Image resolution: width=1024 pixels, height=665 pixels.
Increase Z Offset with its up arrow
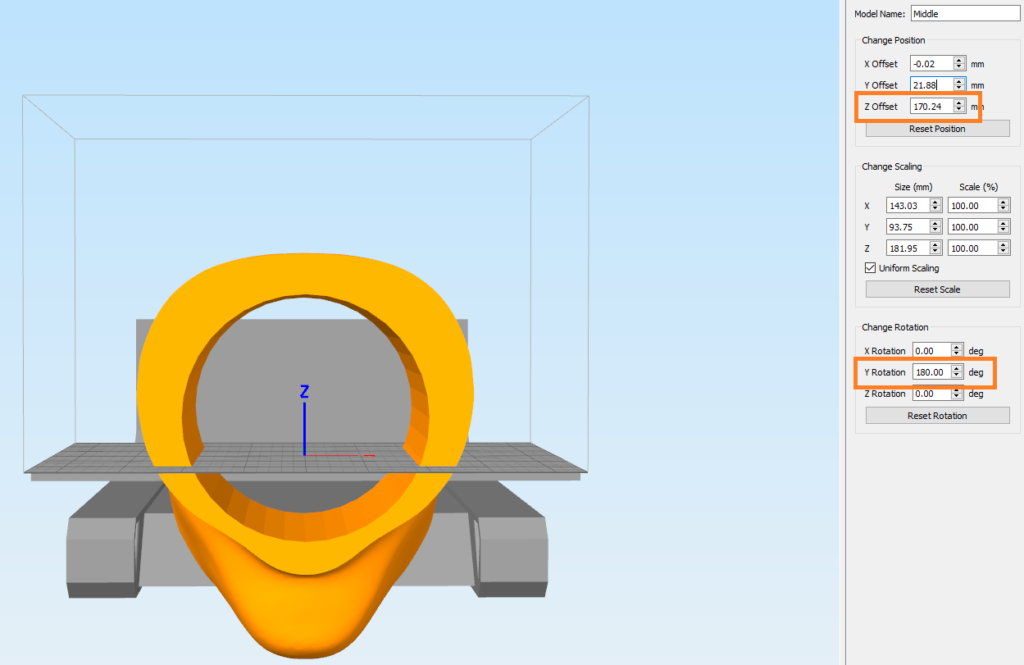coord(959,103)
